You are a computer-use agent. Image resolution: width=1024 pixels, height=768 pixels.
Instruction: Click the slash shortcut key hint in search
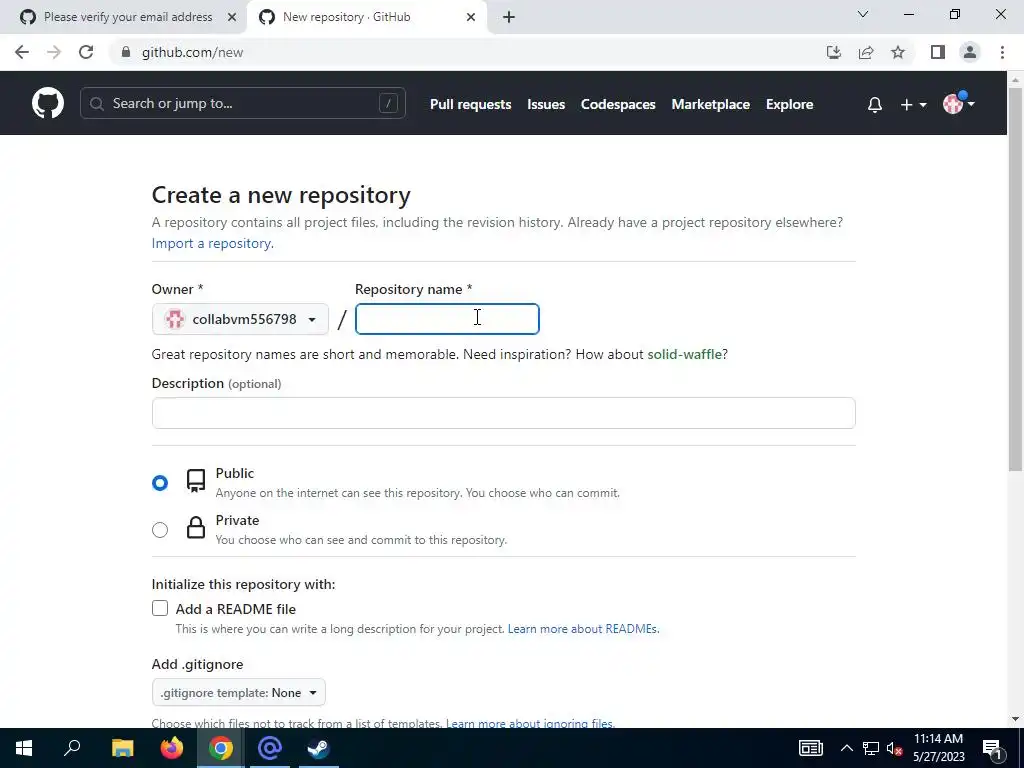pos(388,103)
